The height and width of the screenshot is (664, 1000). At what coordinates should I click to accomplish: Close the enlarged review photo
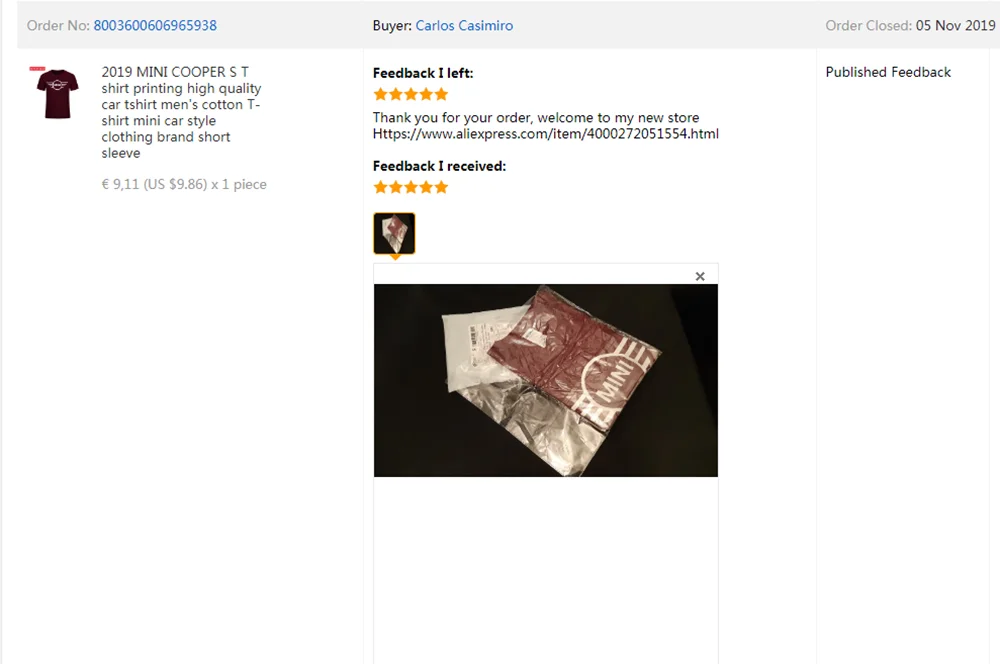(x=700, y=276)
